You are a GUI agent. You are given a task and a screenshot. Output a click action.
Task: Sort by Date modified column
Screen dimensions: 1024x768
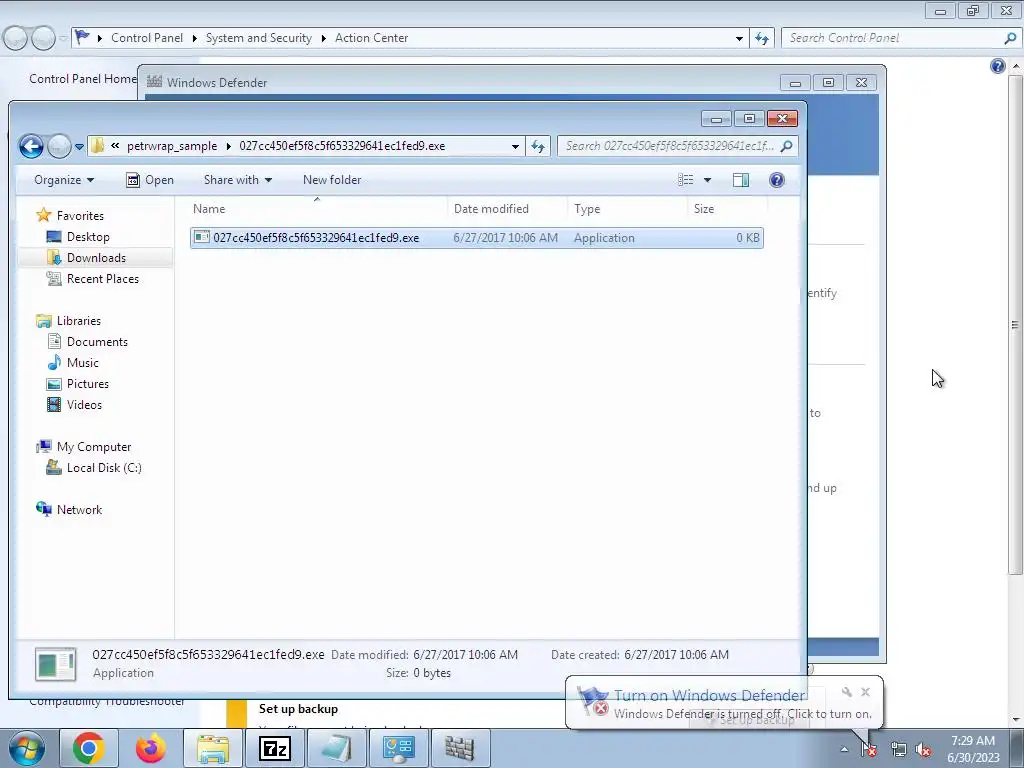(507, 208)
